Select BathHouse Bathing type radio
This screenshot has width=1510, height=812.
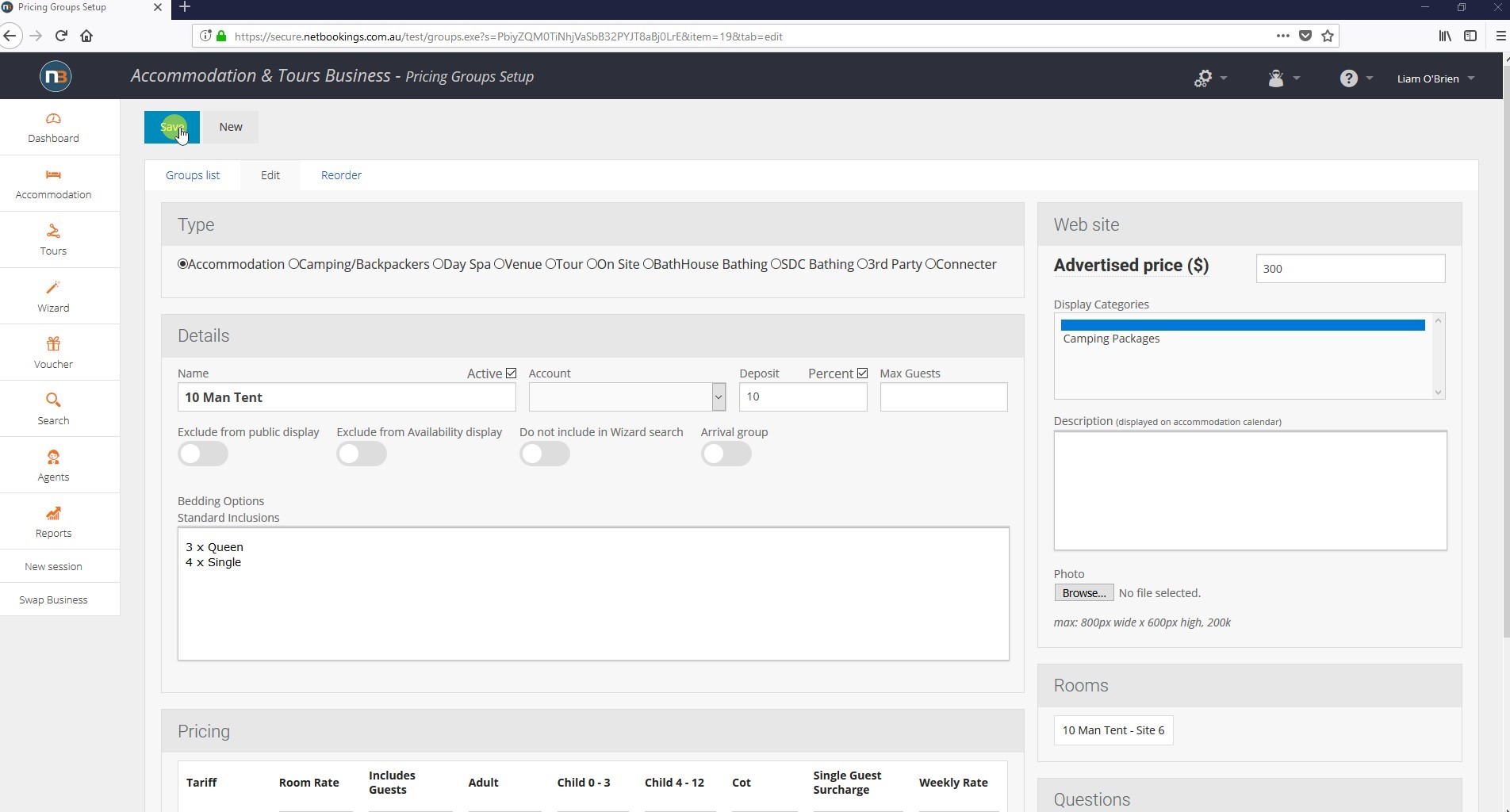[648, 264]
